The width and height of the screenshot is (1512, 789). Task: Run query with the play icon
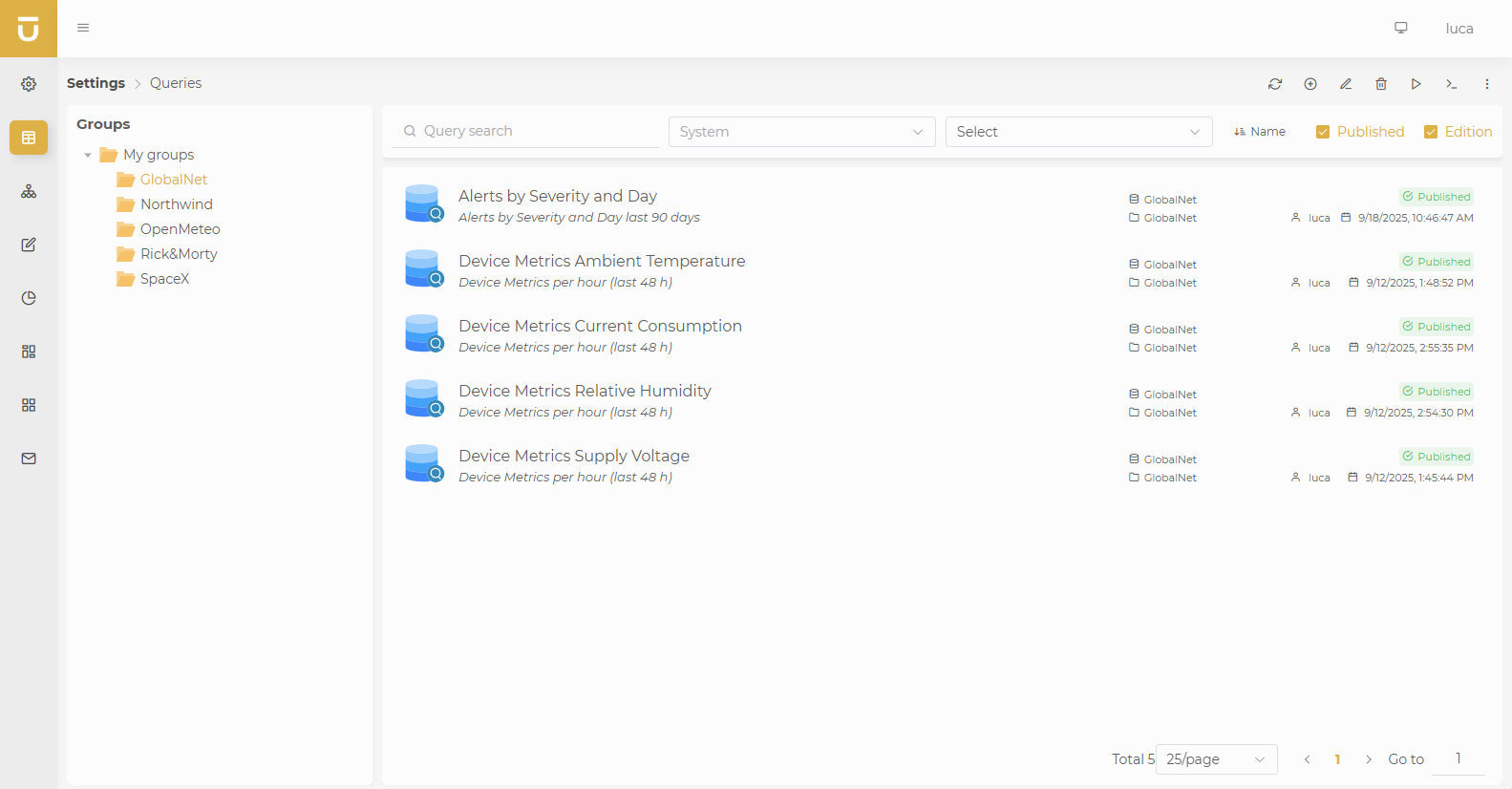coord(1416,84)
